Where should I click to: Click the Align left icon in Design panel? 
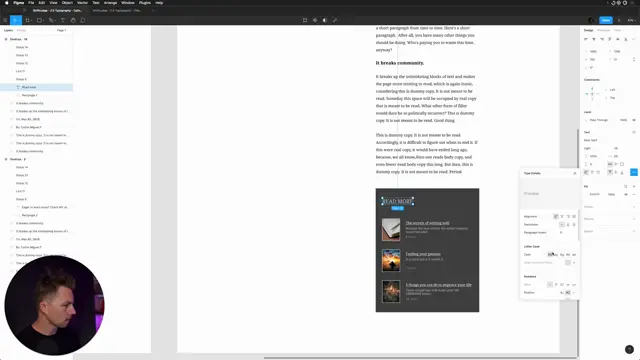586,39
